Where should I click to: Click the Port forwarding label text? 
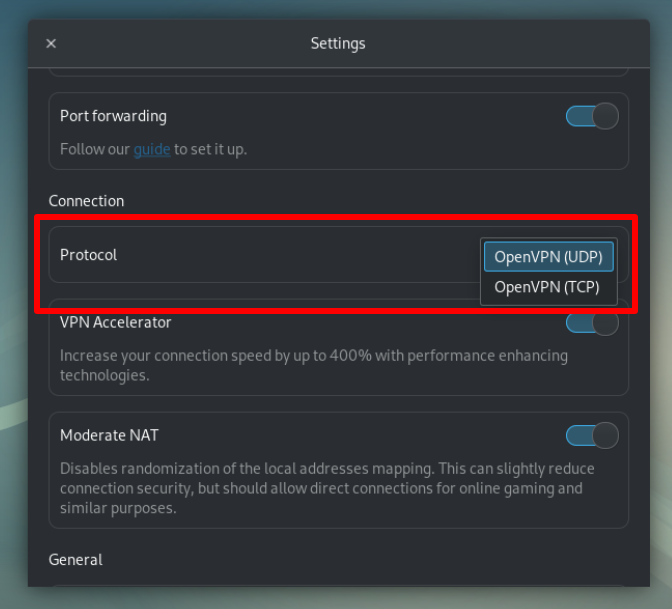click(x=113, y=116)
